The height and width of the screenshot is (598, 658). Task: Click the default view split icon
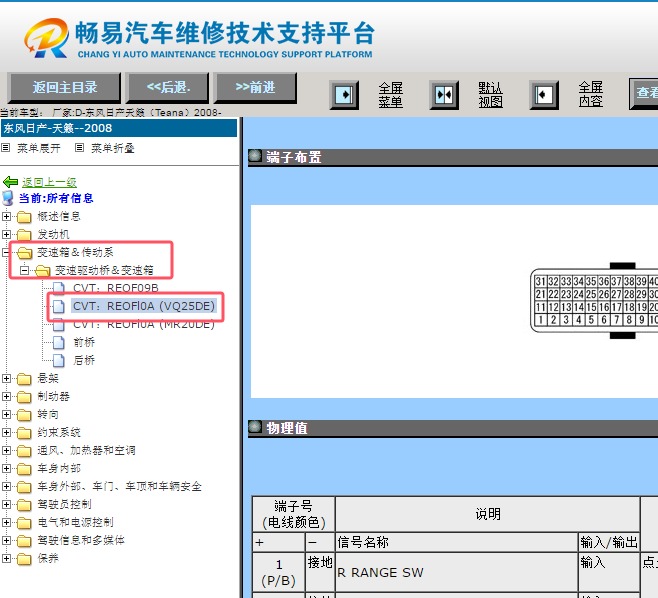coord(444,95)
